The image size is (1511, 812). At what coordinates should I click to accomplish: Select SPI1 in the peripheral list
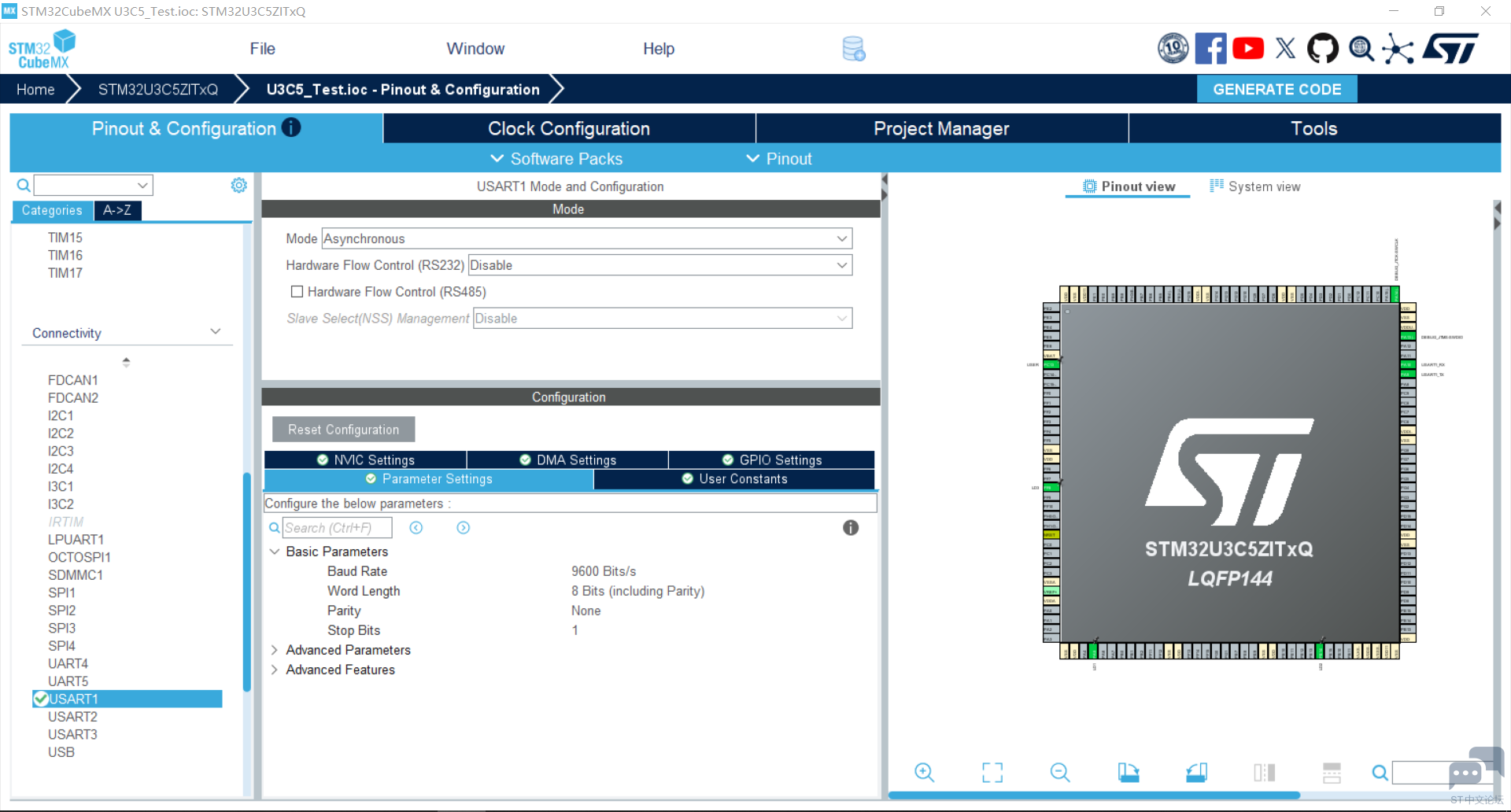pyautogui.click(x=61, y=592)
